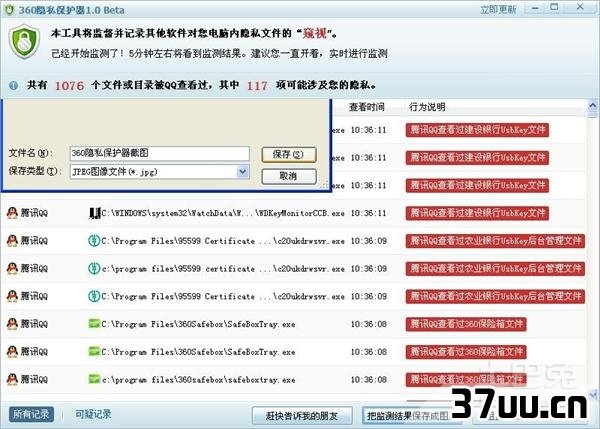
Task: Click the 查看时间 column header
Action: (367, 107)
